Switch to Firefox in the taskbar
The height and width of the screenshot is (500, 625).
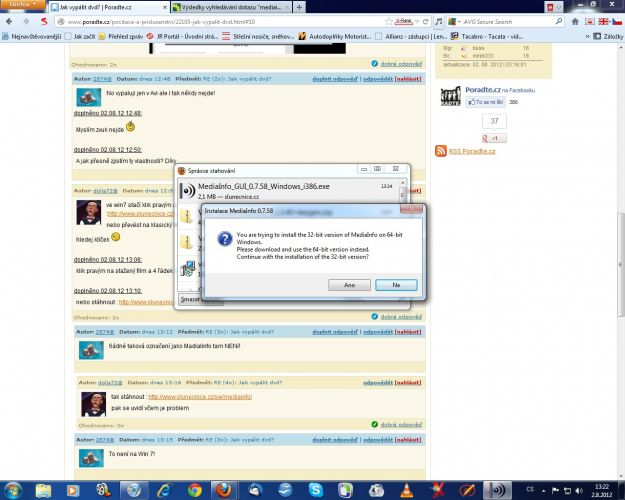click(224, 490)
